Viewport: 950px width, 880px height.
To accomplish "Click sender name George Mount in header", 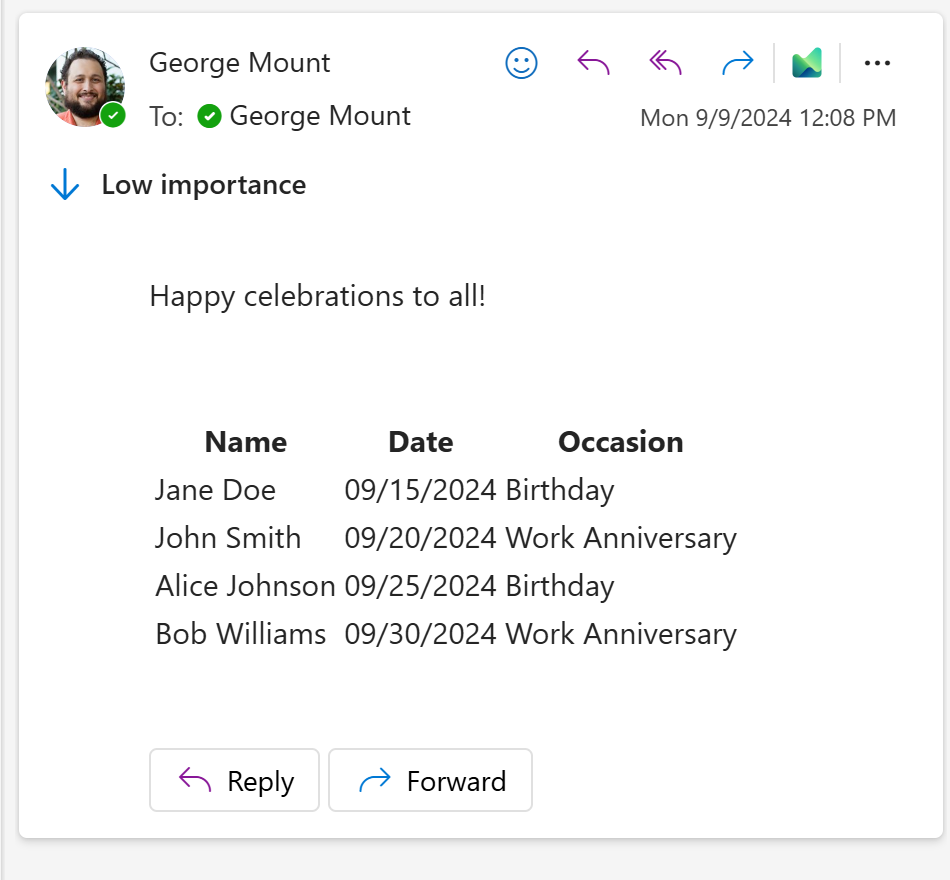I will coord(239,63).
